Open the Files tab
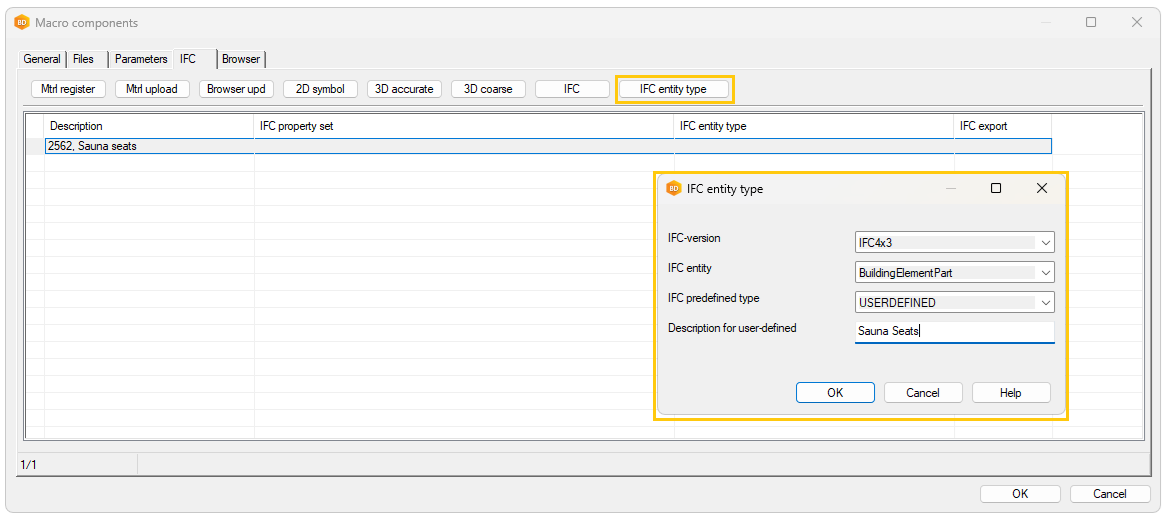1167x522 pixels. click(x=83, y=59)
